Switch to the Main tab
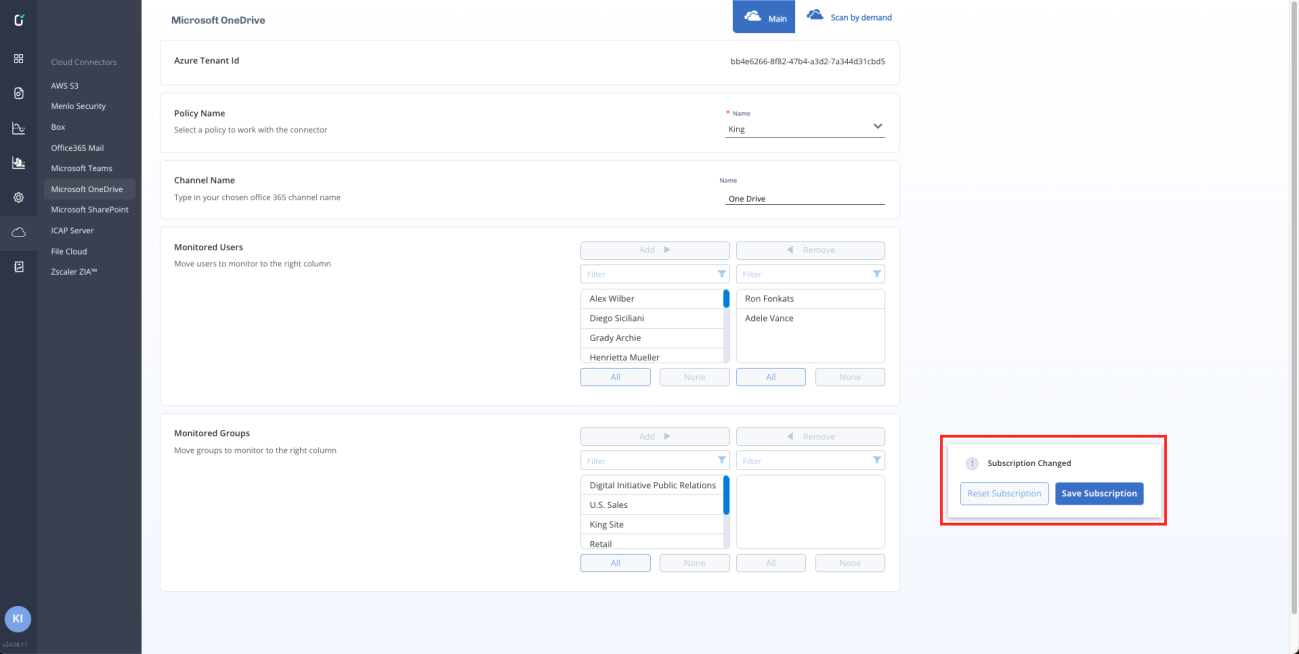1299x654 pixels. [x=764, y=17]
